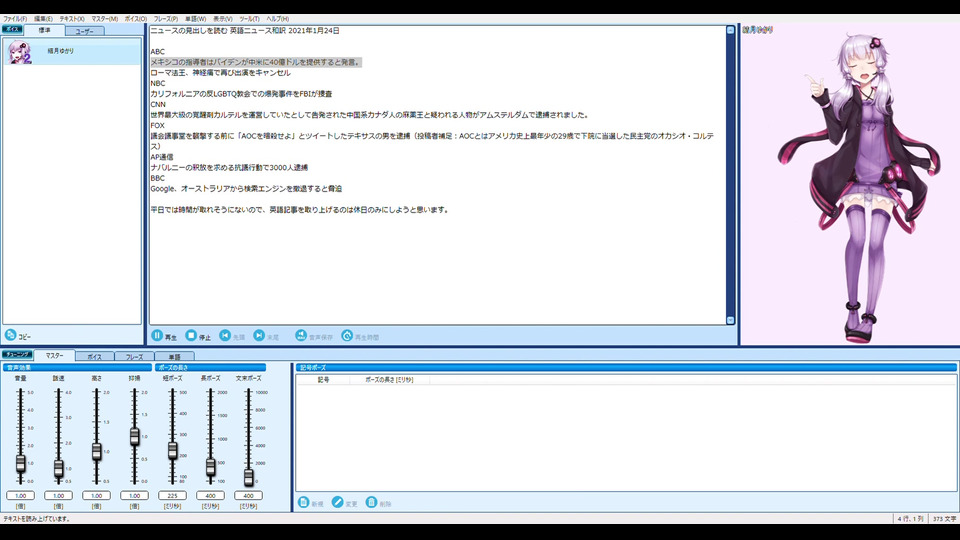Open the フレーズ(P) menu

(165, 19)
